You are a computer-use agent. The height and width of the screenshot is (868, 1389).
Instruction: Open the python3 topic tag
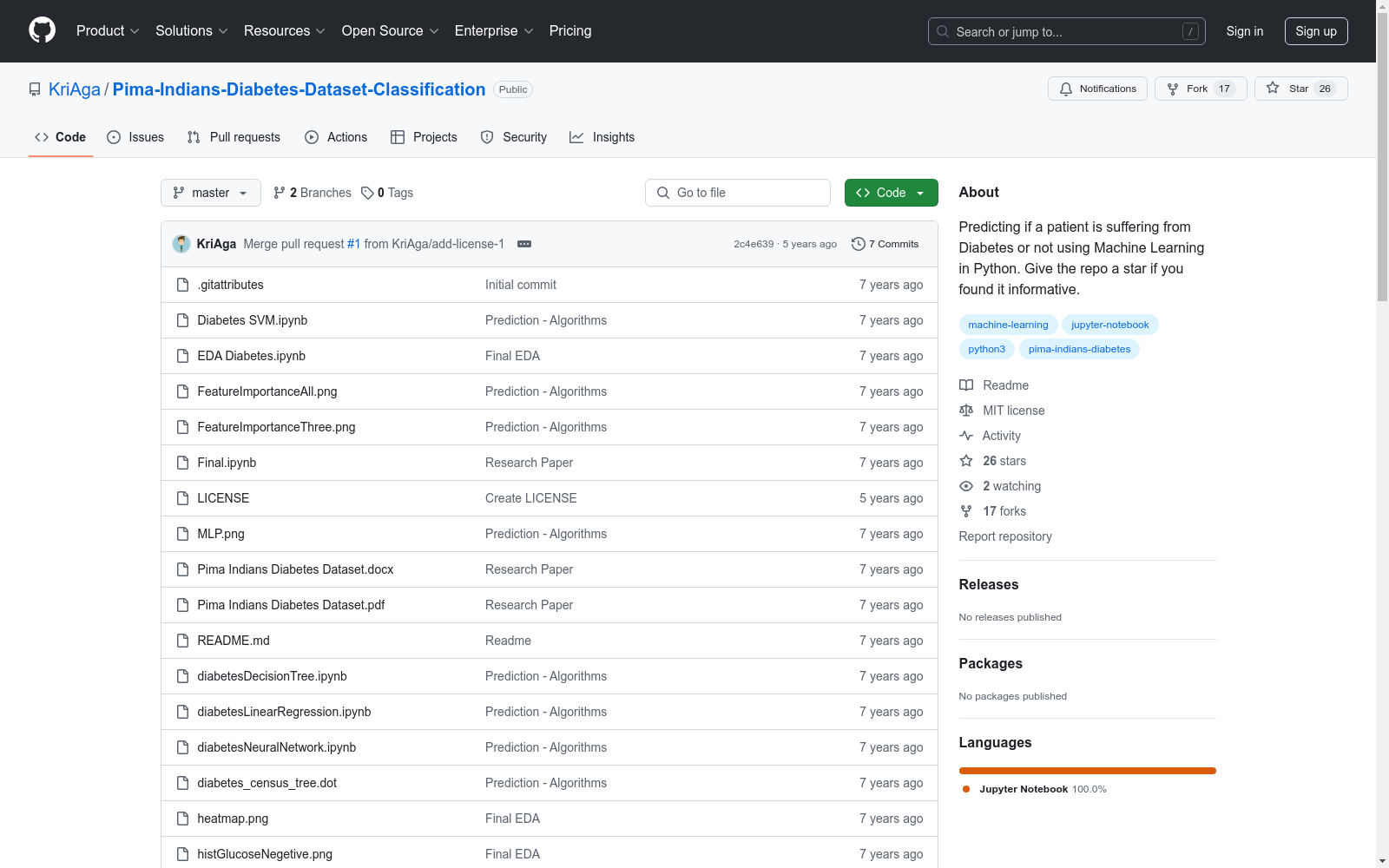tap(986, 349)
